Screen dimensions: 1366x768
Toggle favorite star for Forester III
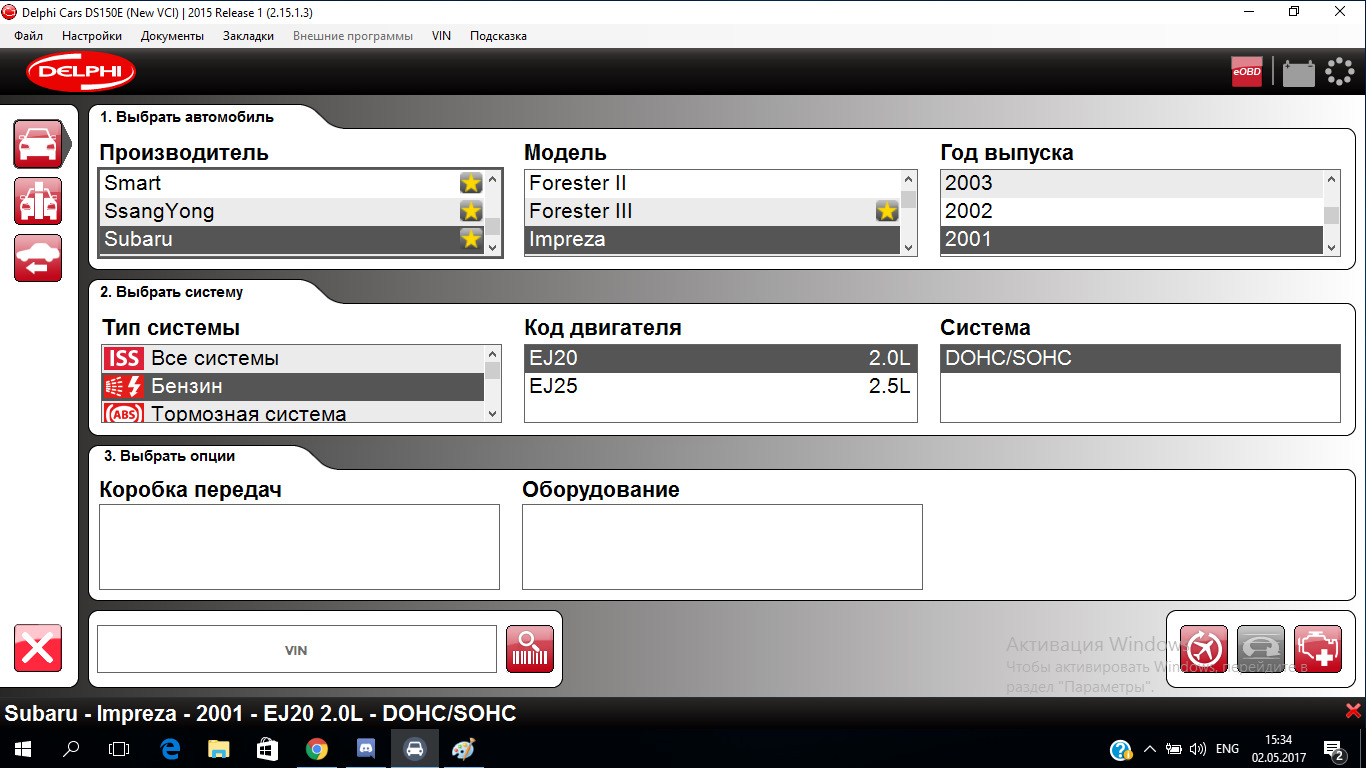(887, 211)
